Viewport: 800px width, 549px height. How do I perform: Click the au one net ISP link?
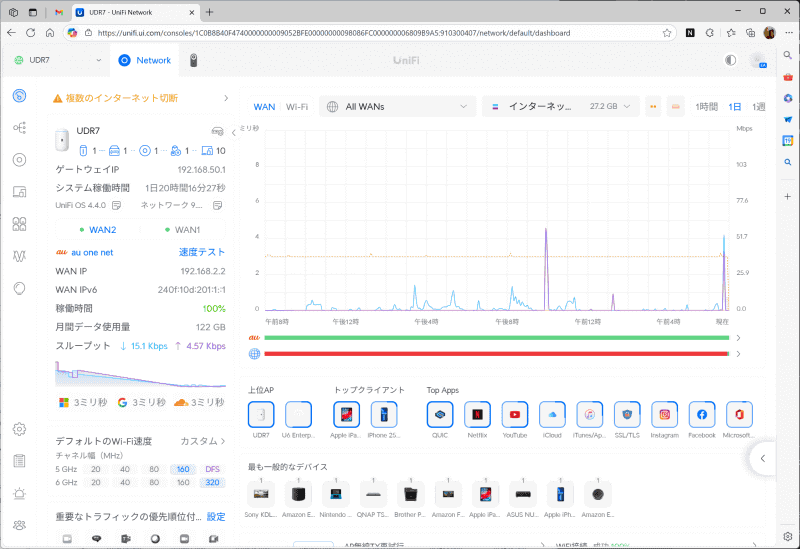pyautogui.click(x=92, y=253)
